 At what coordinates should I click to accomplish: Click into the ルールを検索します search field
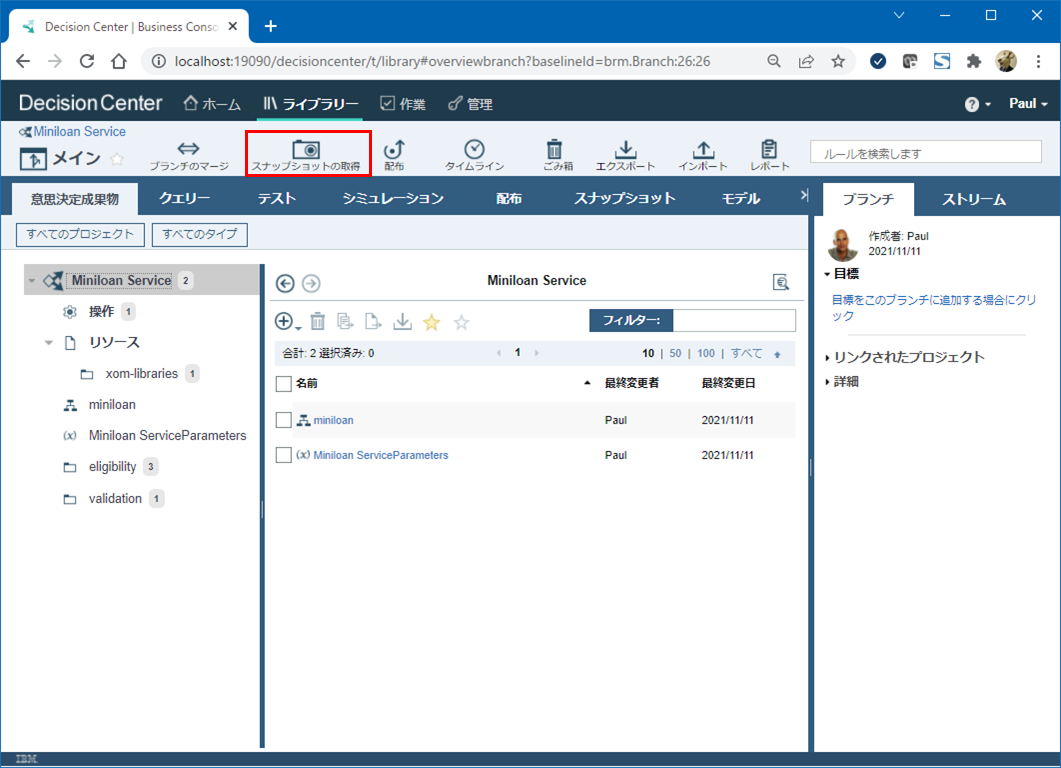pos(925,153)
